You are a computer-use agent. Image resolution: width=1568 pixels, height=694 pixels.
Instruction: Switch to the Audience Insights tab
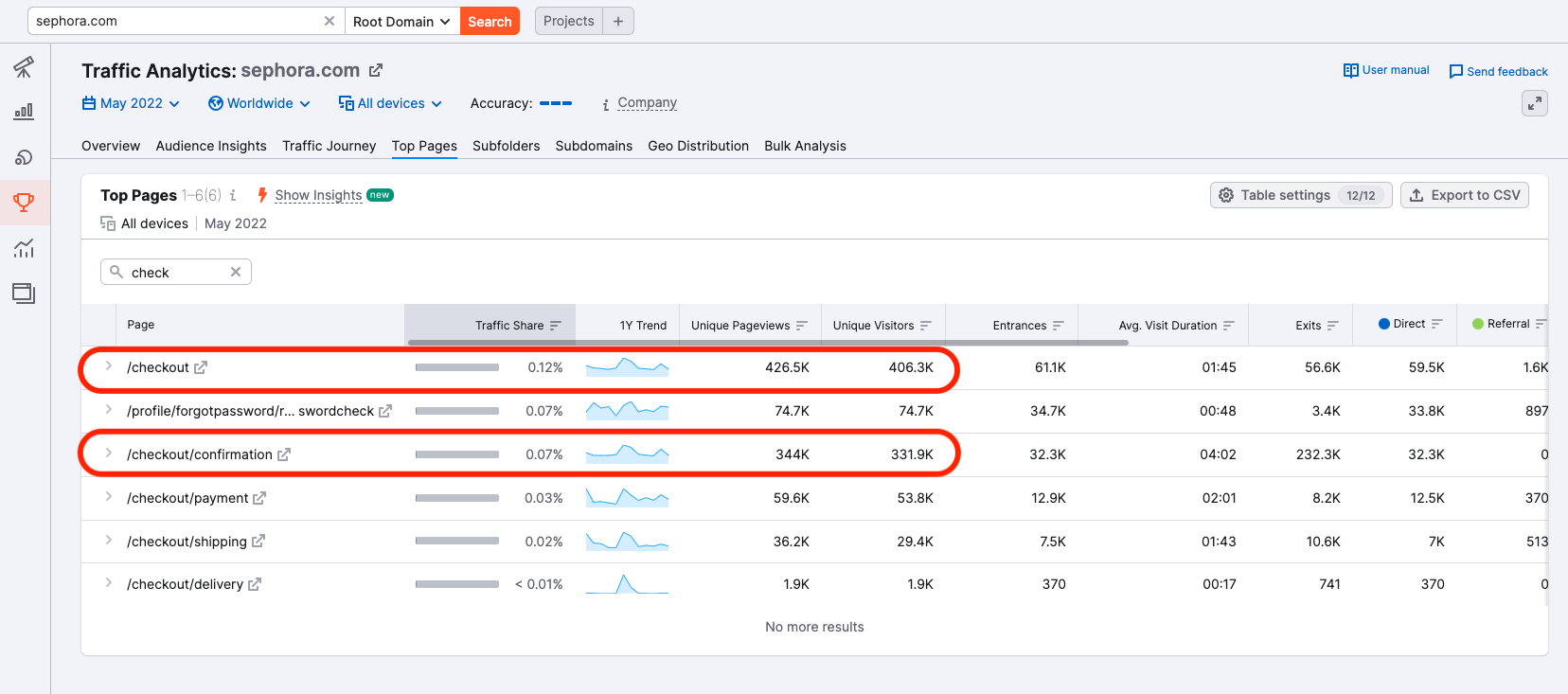(x=211, y=146)
